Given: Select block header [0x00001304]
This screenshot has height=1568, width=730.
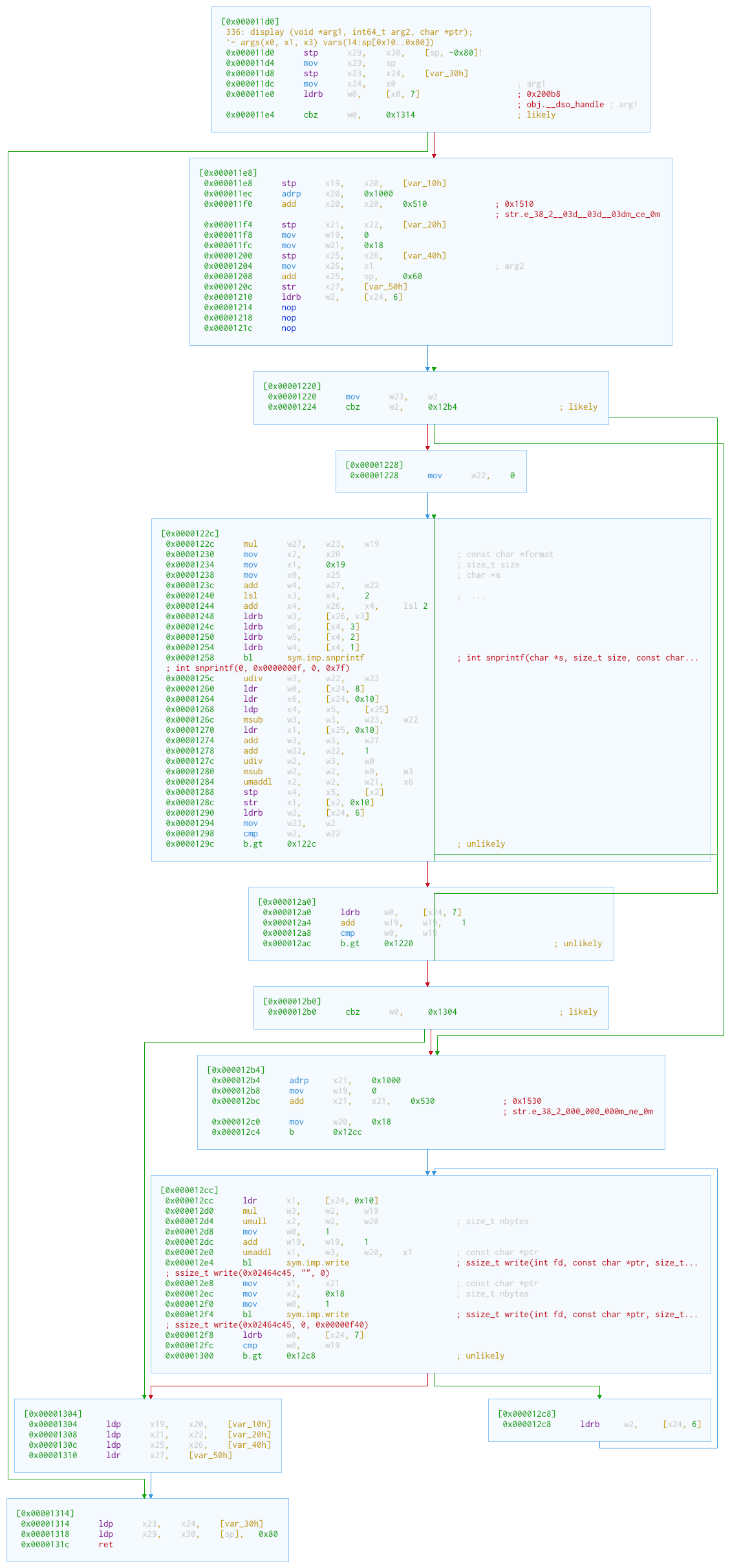Looking at the screenshot, I should coord(53,1414).
